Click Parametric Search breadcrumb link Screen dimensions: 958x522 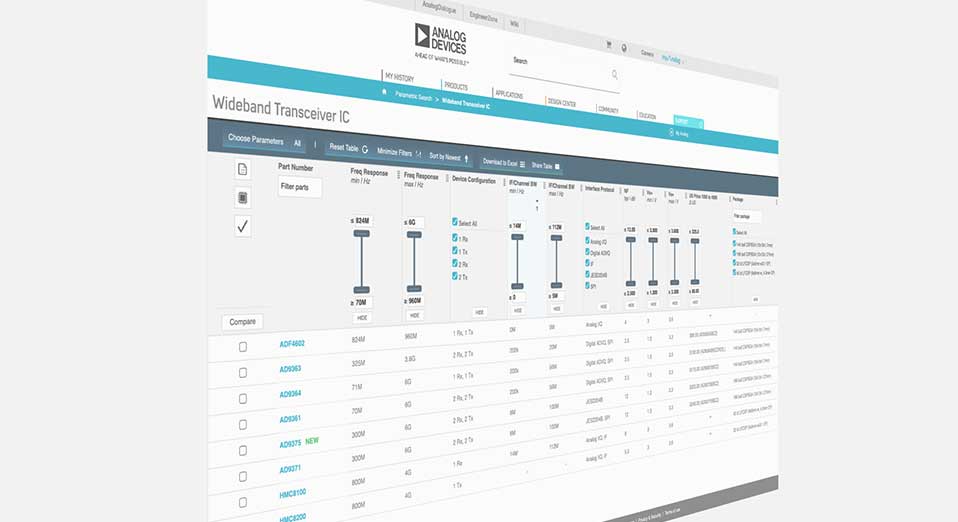coord(414,97)
